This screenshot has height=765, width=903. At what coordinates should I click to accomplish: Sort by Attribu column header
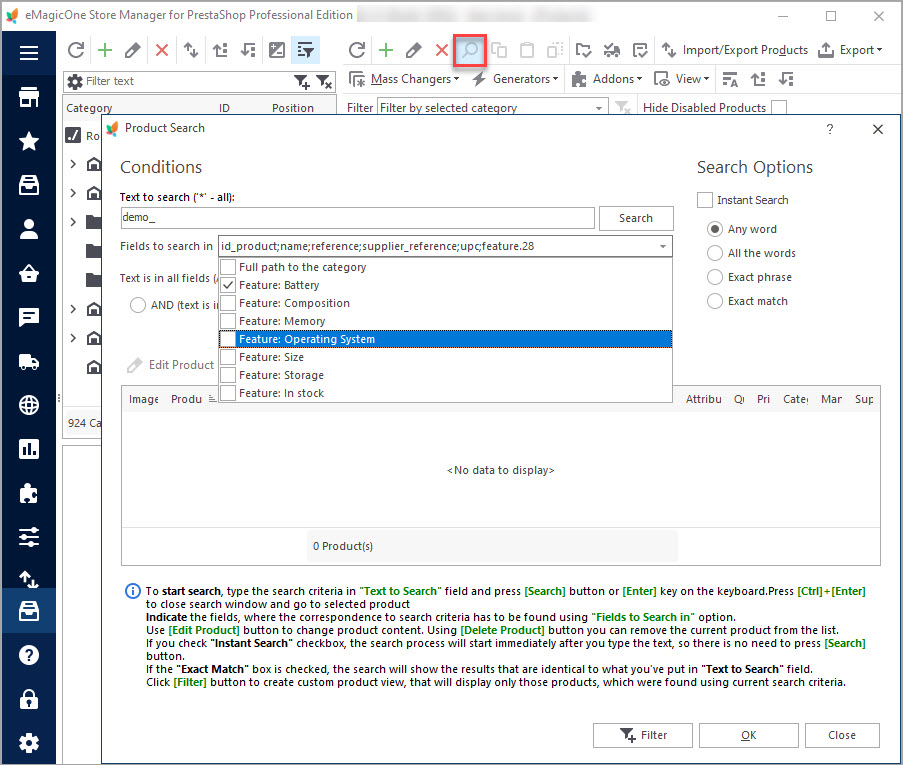703,399
